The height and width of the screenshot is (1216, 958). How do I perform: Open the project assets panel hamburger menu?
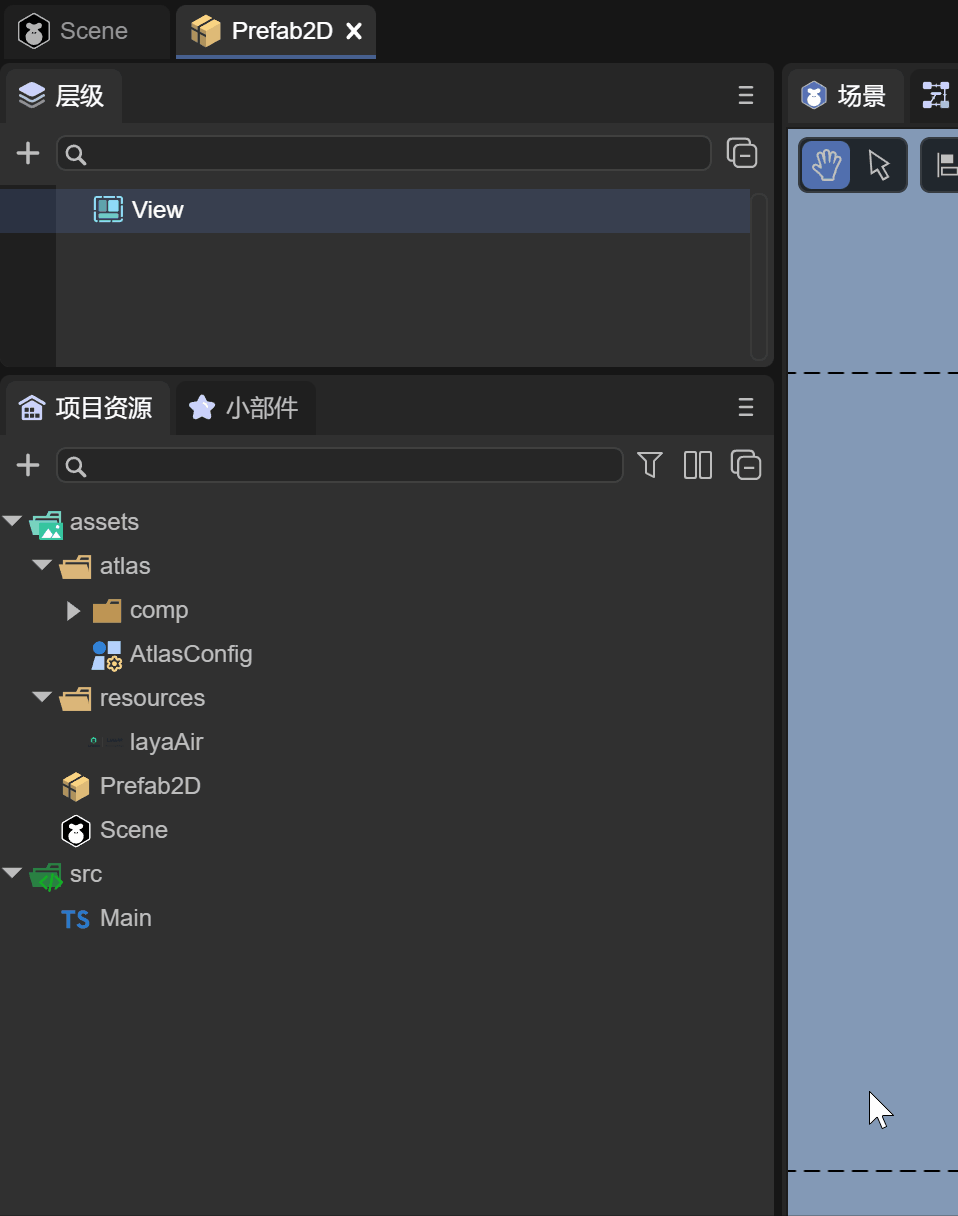click(x=746, y=408)
